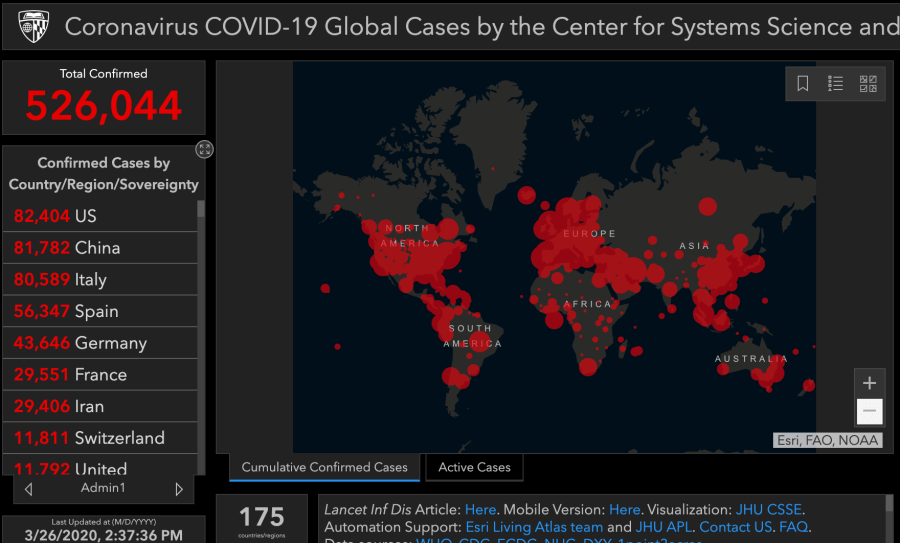This screenshot has height=543, width=900.
Task: Follow the Contact US link
Action: (x=735, y=527)
